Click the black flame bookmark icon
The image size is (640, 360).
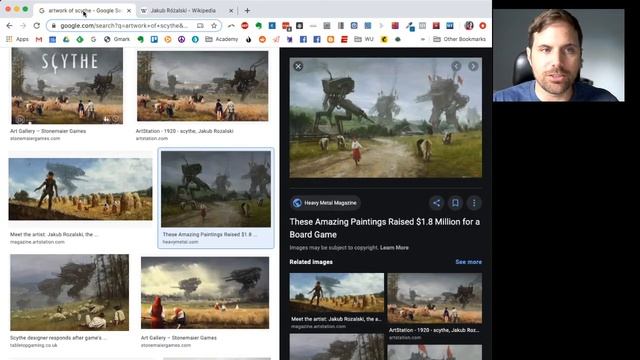point(249,39)
